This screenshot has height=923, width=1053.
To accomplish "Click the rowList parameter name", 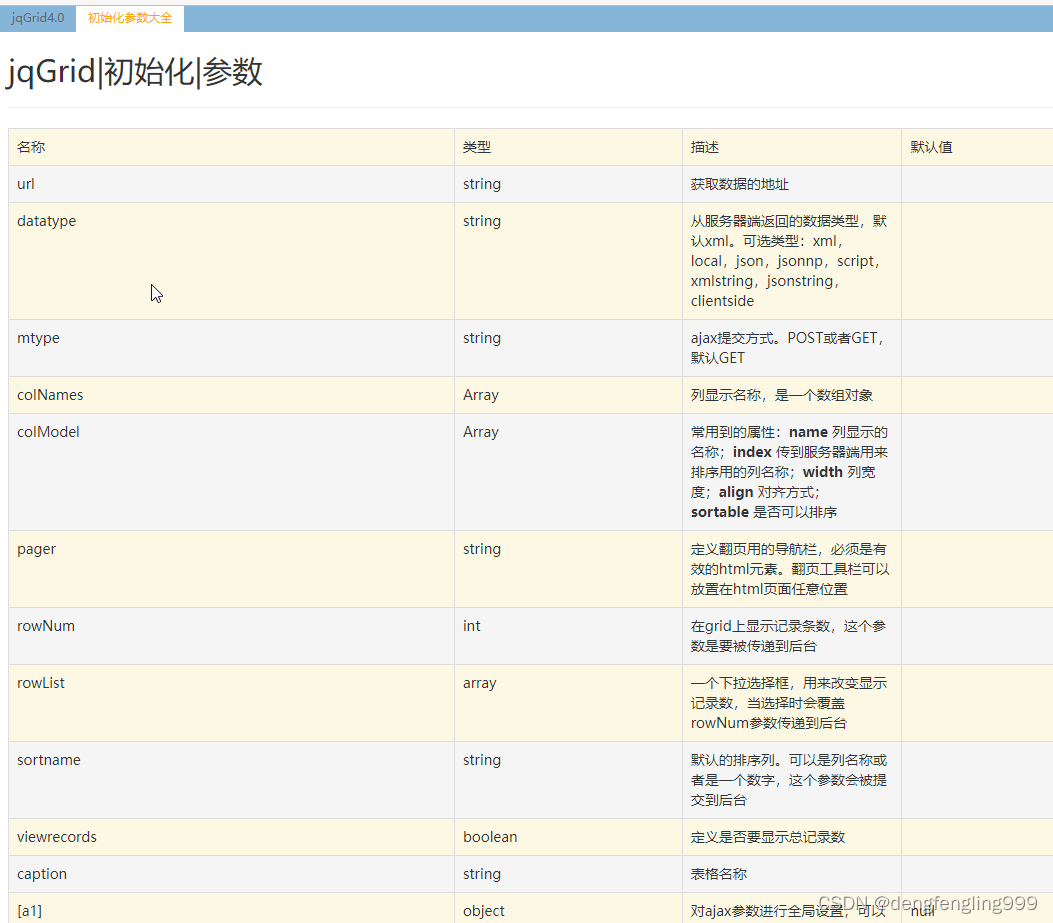I will click(x=40, y=682).
